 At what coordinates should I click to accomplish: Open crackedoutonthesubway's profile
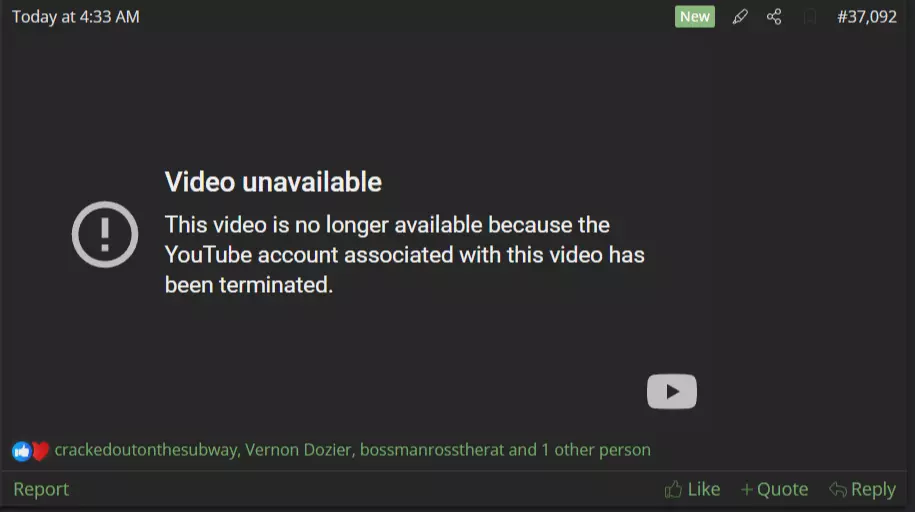146,450
